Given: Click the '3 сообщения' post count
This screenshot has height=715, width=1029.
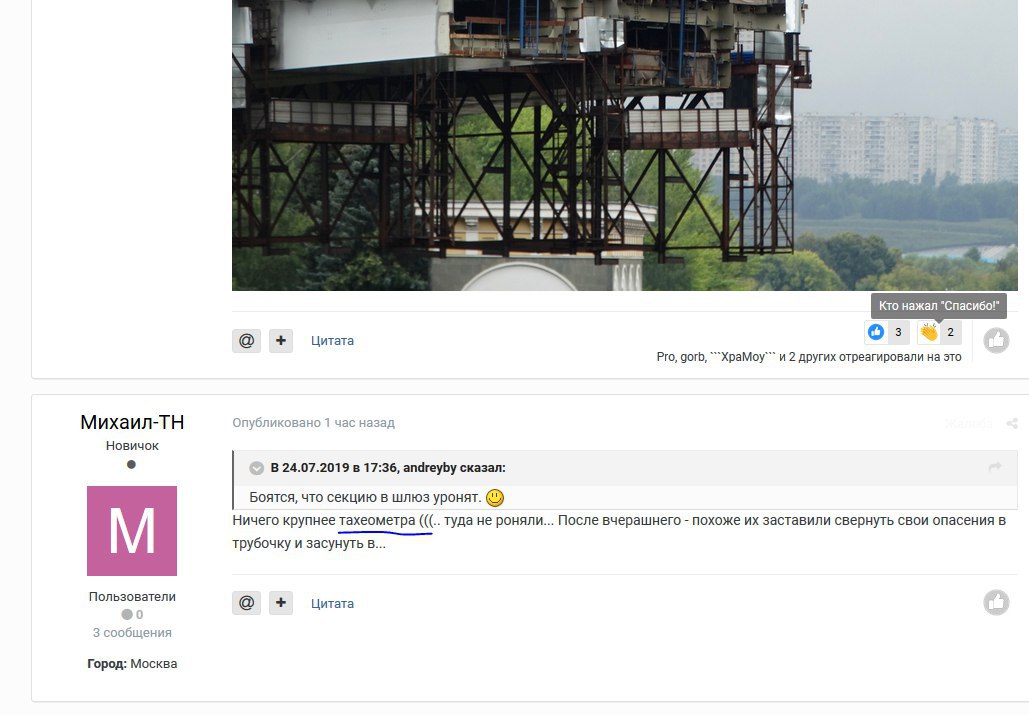Looking at the screenshot, I should pyautogui.click(x=132, y=632).
